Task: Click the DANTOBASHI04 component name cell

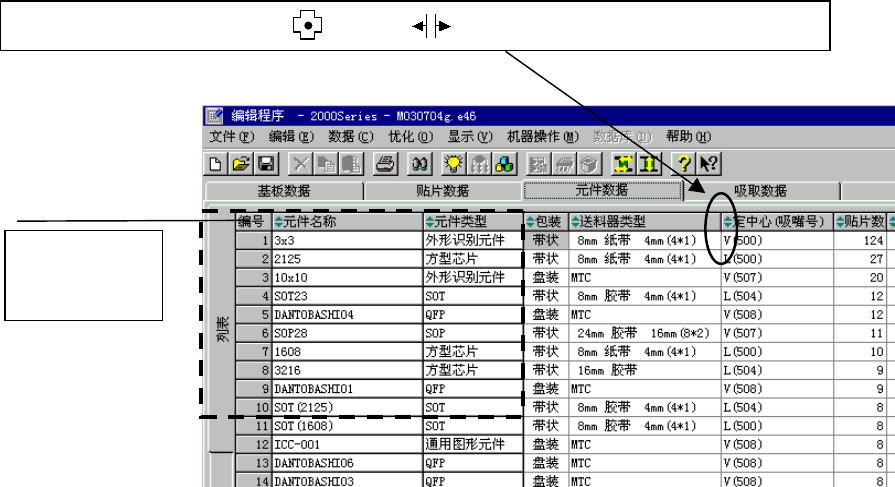Action: 345,314
